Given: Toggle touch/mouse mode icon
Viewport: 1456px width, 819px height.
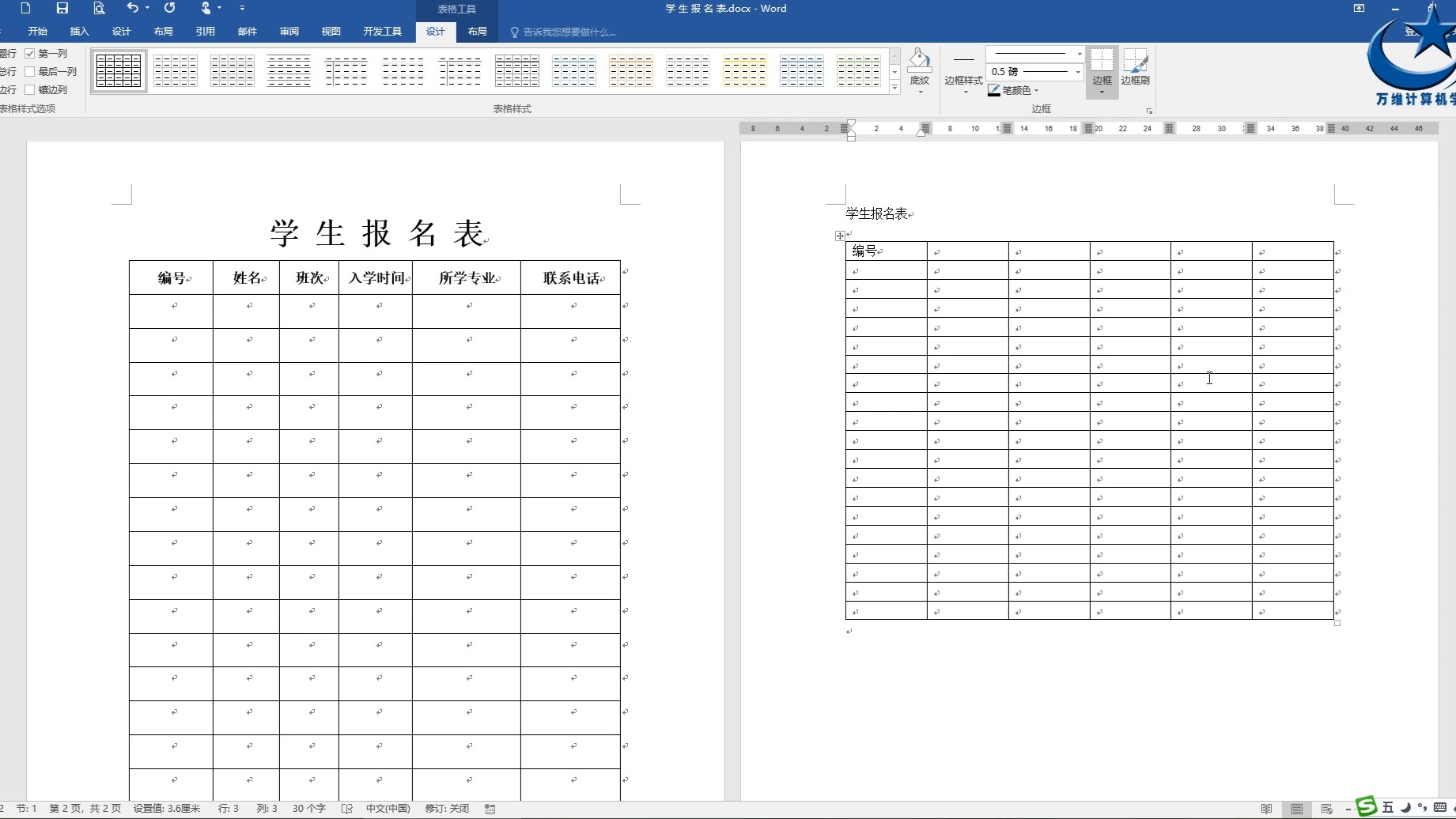Looking at the screenshot, I should click(x=206, y=8).
